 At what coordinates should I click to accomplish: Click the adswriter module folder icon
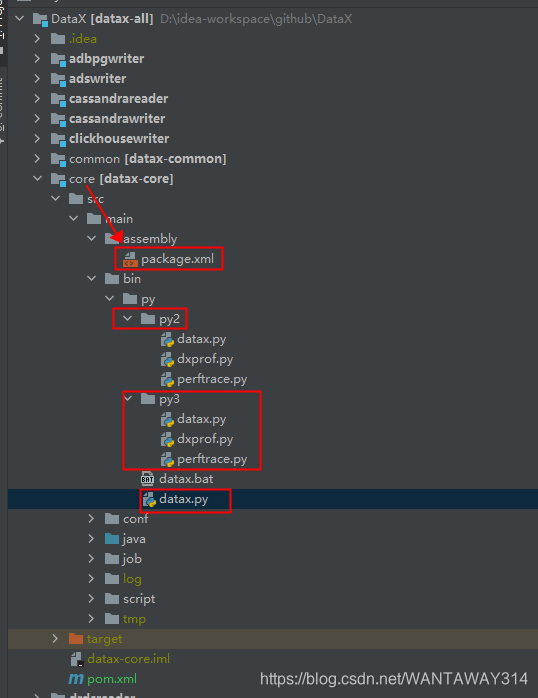point(58,79)
